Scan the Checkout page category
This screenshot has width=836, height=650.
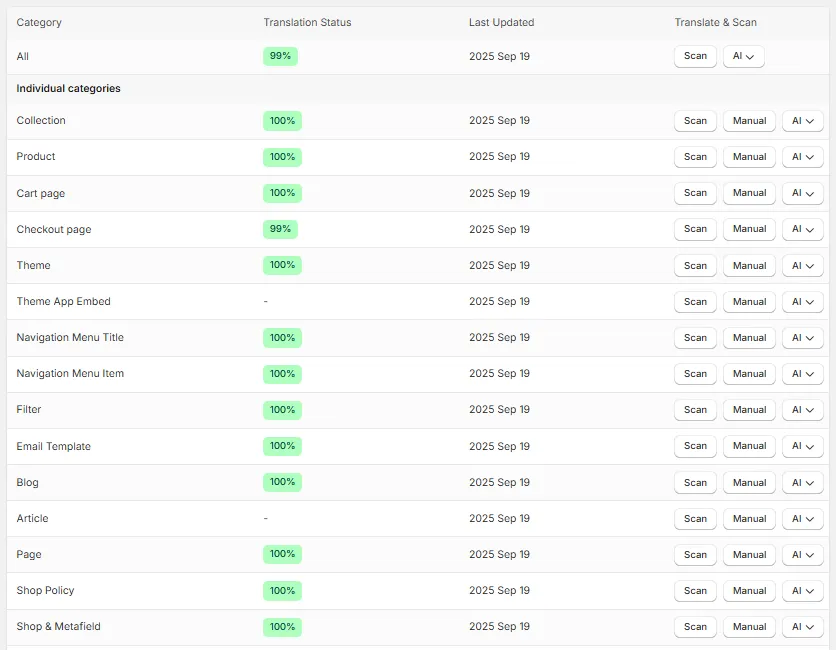pos(695,229)
